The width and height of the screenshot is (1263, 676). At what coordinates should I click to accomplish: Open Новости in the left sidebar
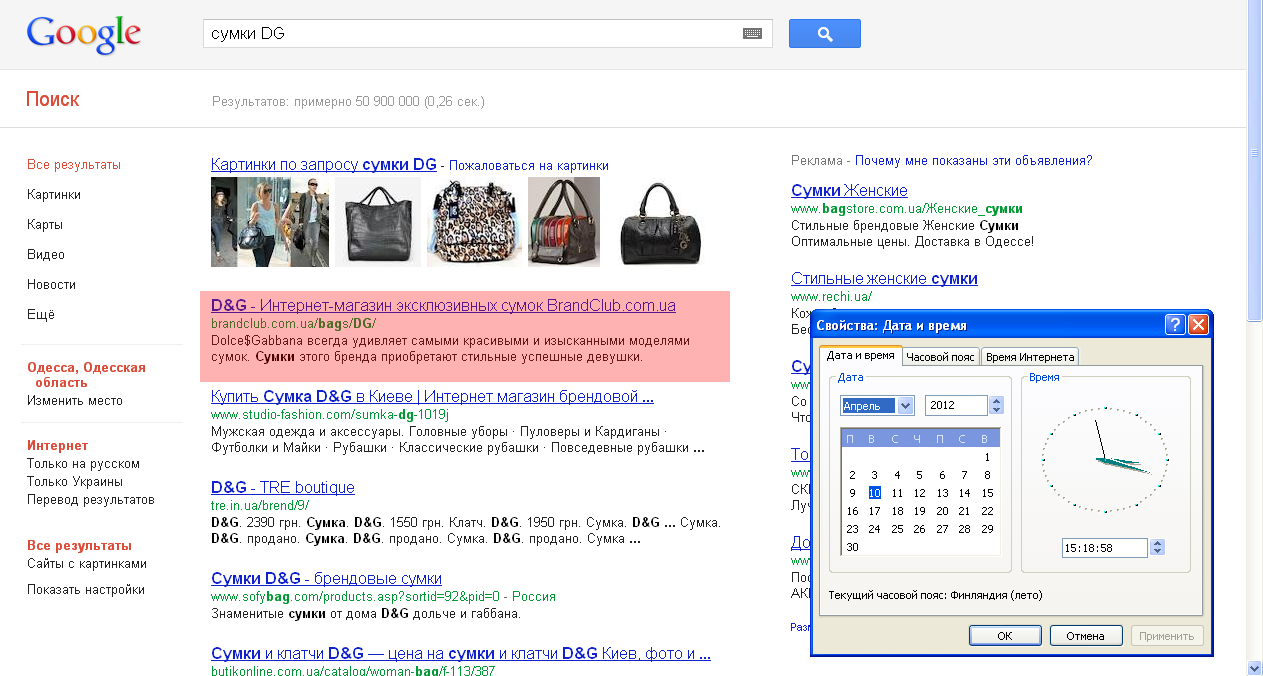click(x=51, y=285)
